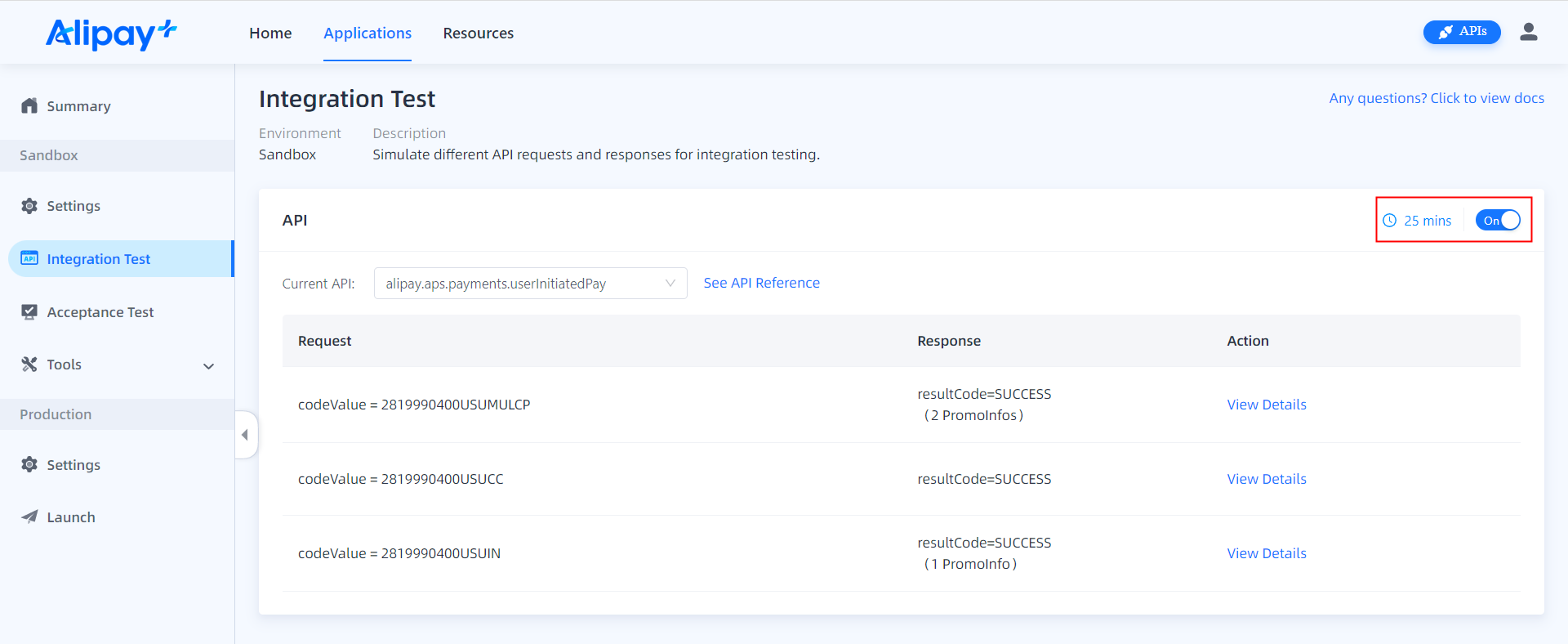This screenshot has height=644, width=1568.
Task: View Details for codeValue 2819990400USUMULCP
Action: point(1266,405)
